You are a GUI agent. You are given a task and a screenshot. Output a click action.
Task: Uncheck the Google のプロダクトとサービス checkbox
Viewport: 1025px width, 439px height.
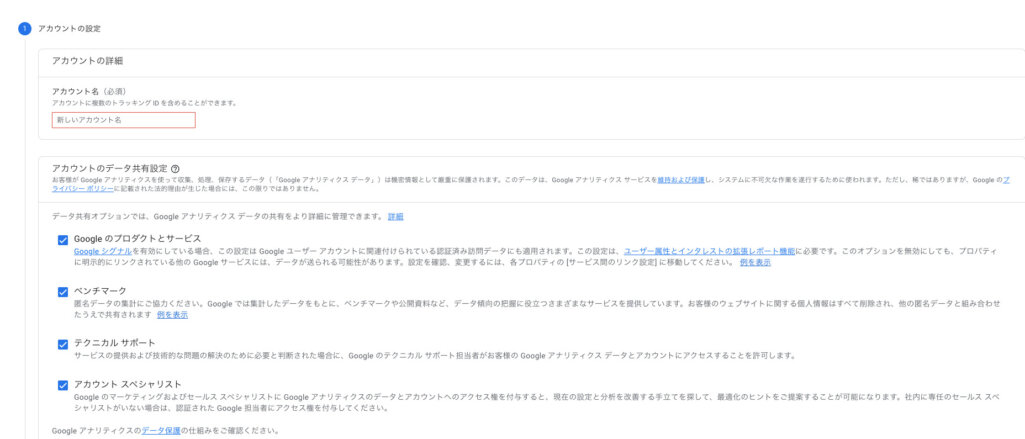point(63,240)
